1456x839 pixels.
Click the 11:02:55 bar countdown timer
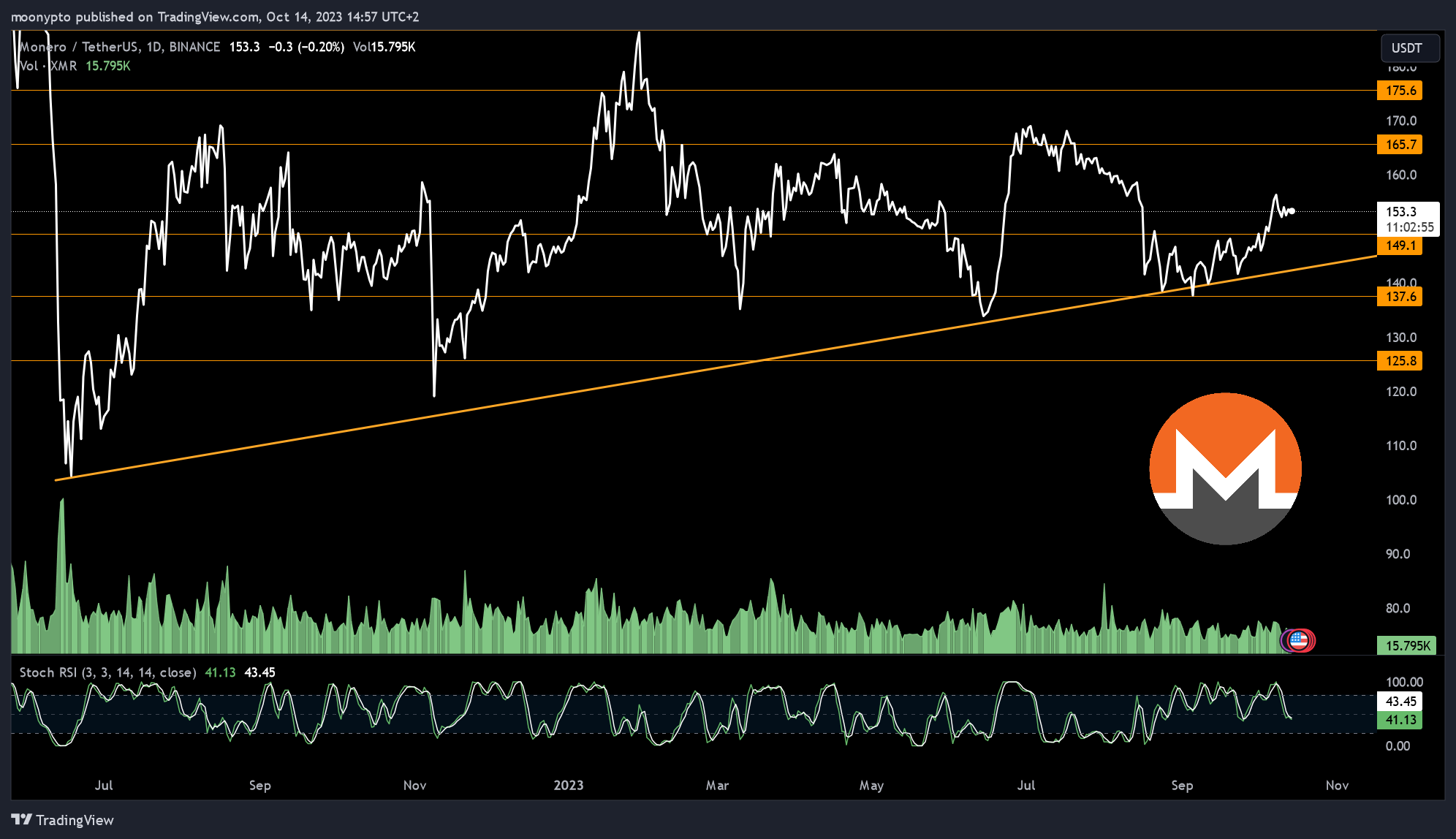(x=1410, y=227)
